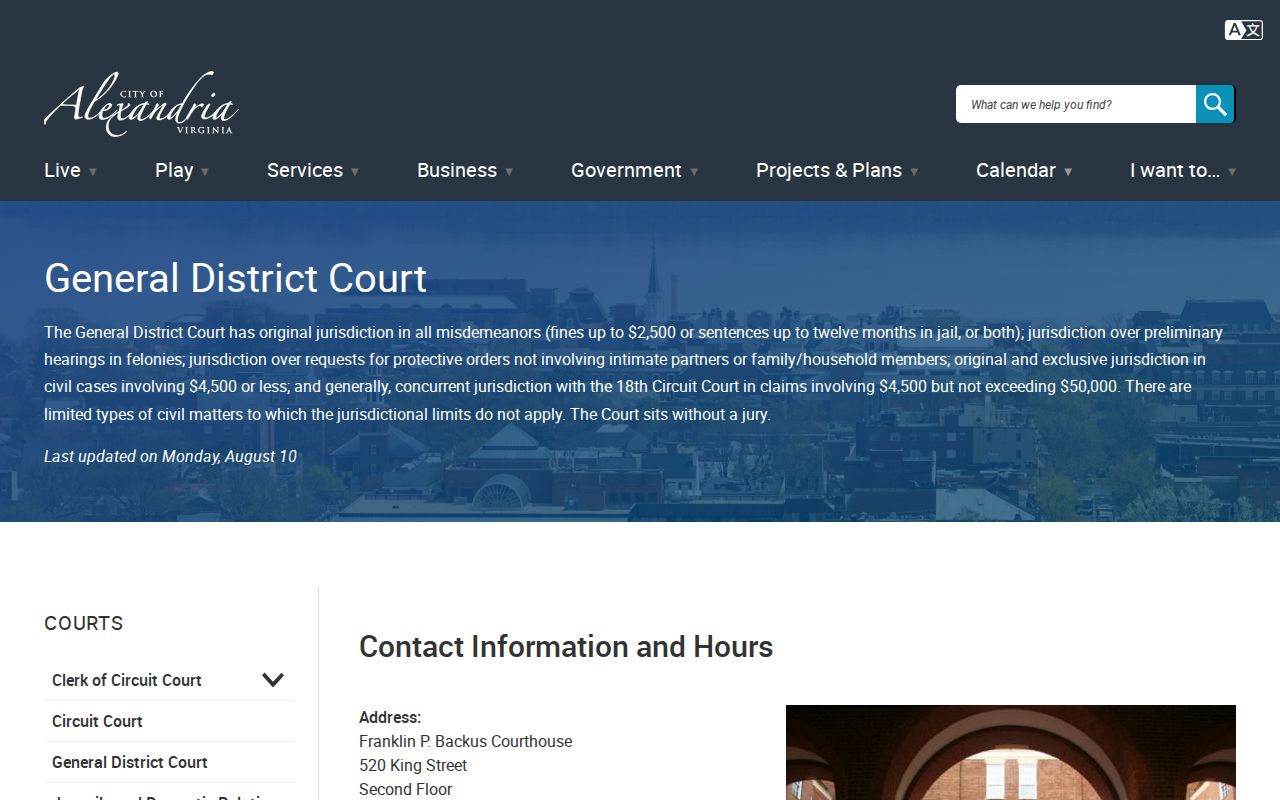Click the 'General District Court' page title
The height and width of the screenshot is (800, 1280).
pos(235,278)
